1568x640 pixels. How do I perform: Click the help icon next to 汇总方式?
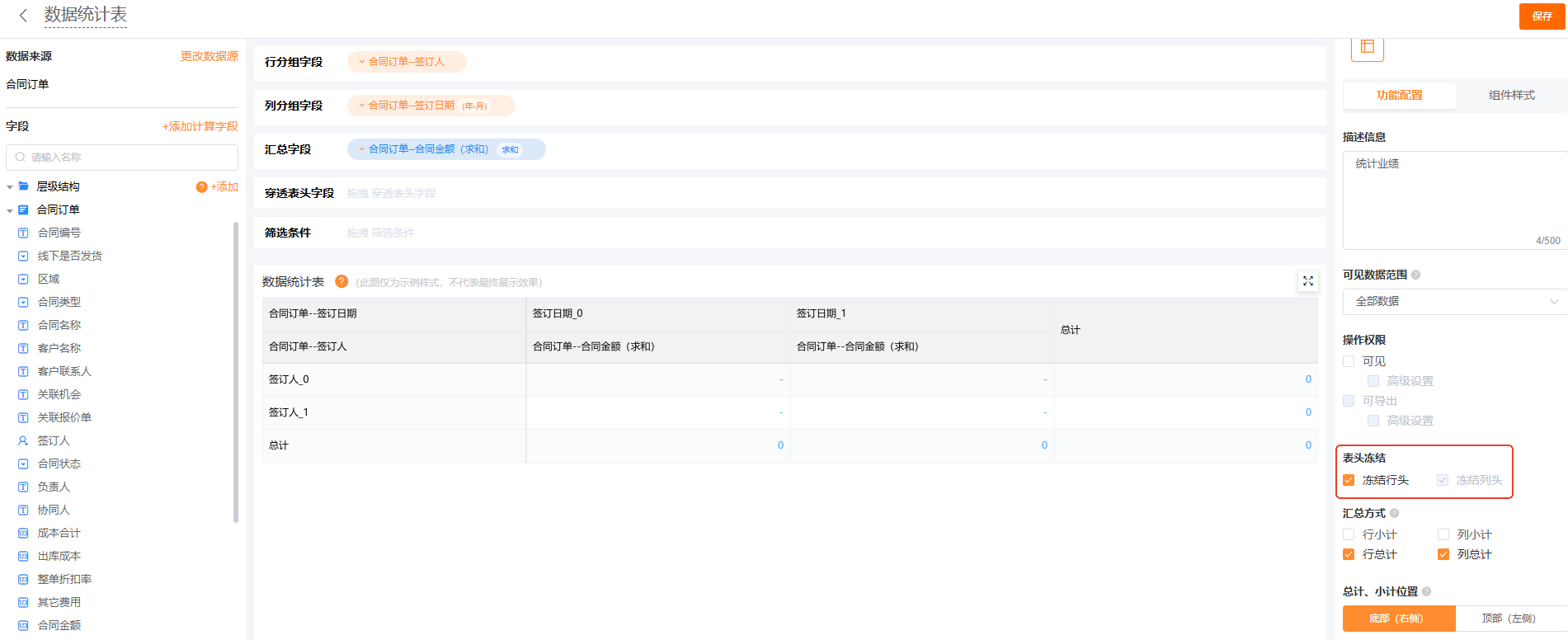(x=1394, y=513)
